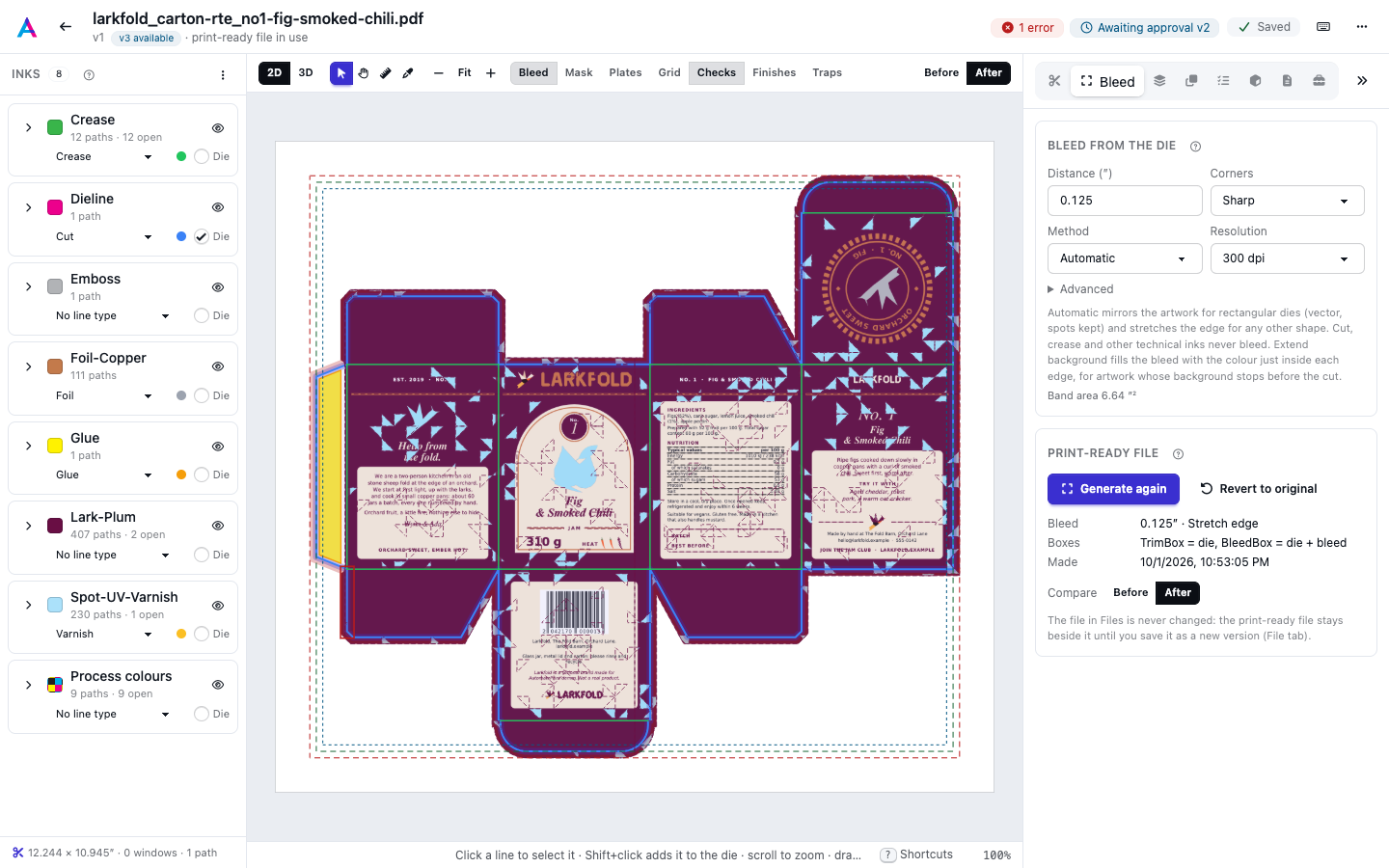1389x868 pixels.
Task: Activate the hand pan tool
Action: [x=364, y=73]
